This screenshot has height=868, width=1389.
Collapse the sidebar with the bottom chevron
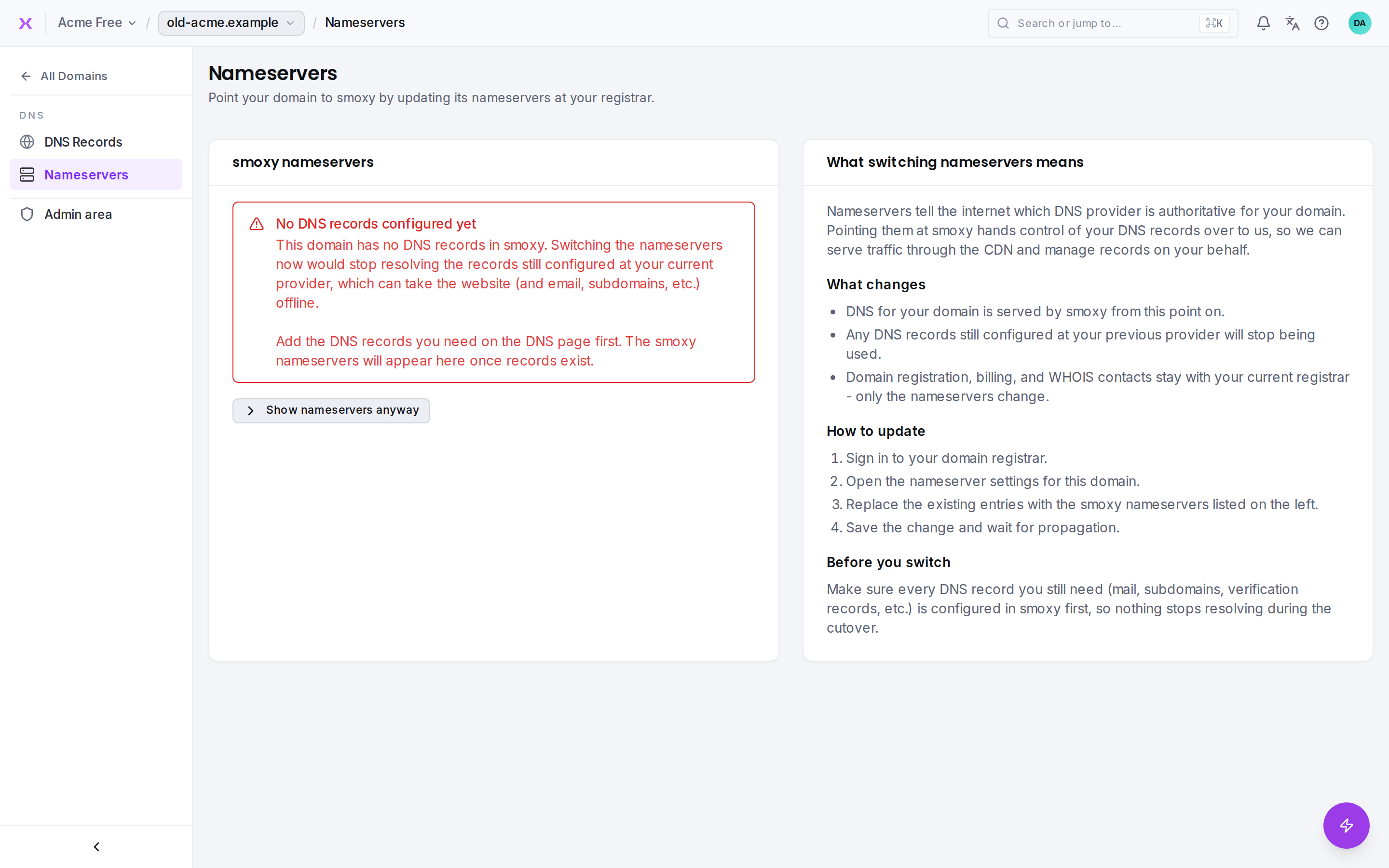tap(96, 846)
